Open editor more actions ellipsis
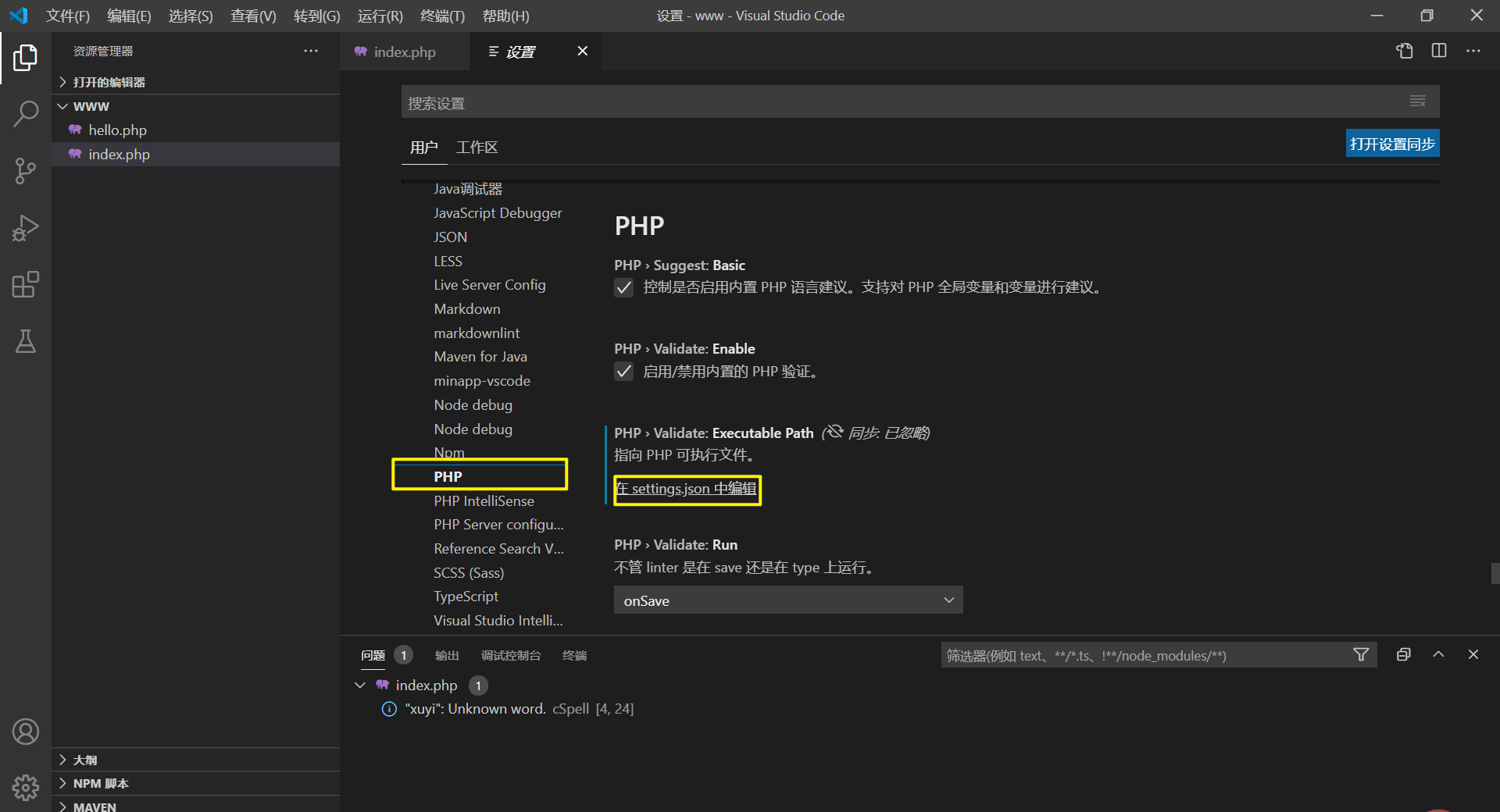 pyautogui.click(x=1473, y=51)
